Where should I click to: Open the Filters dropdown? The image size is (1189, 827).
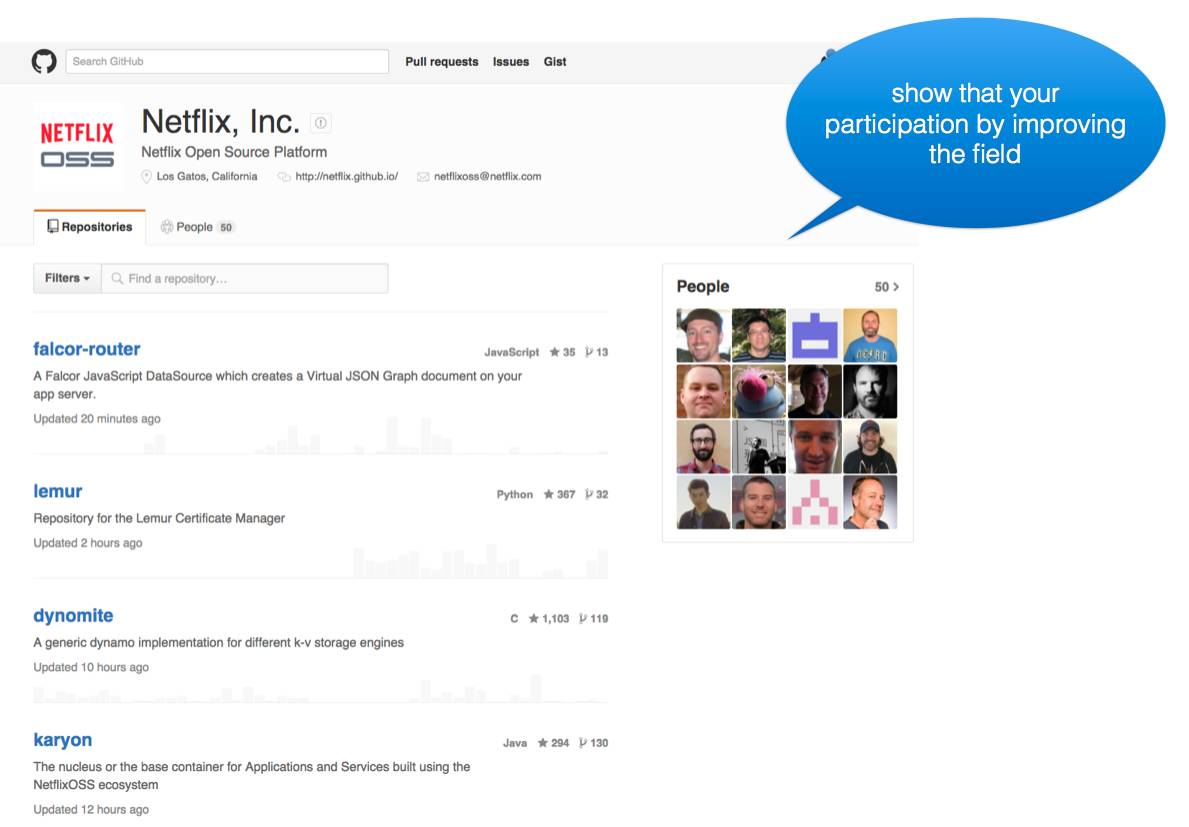67,278
